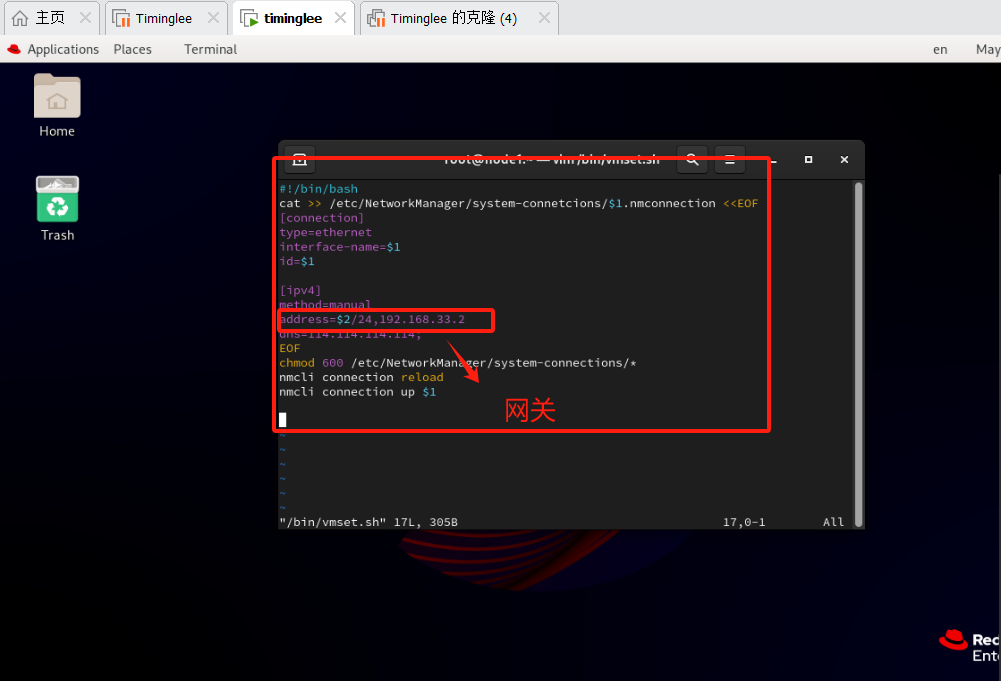Click the [connection] line
1001x681 pixels.
pyautogui.click(x=321, y=218)
